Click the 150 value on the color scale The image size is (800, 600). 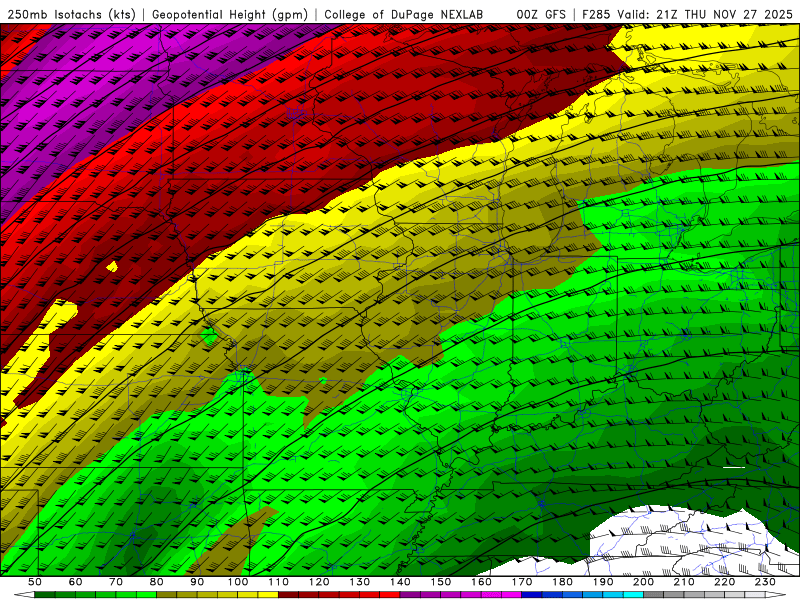click(x=440, y=582)
